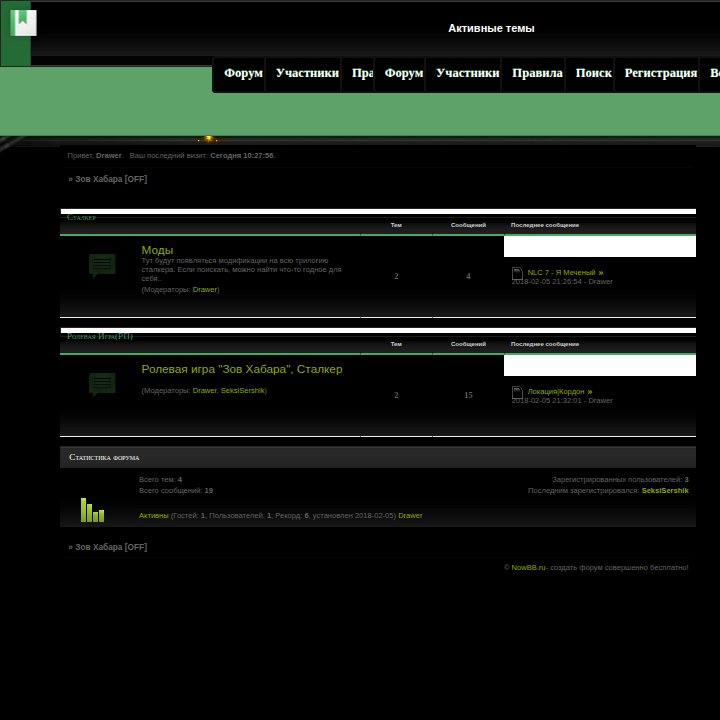Click the Ролевая игра forum chat icon
Screen dimensions: 720x720
coord(102,384)
